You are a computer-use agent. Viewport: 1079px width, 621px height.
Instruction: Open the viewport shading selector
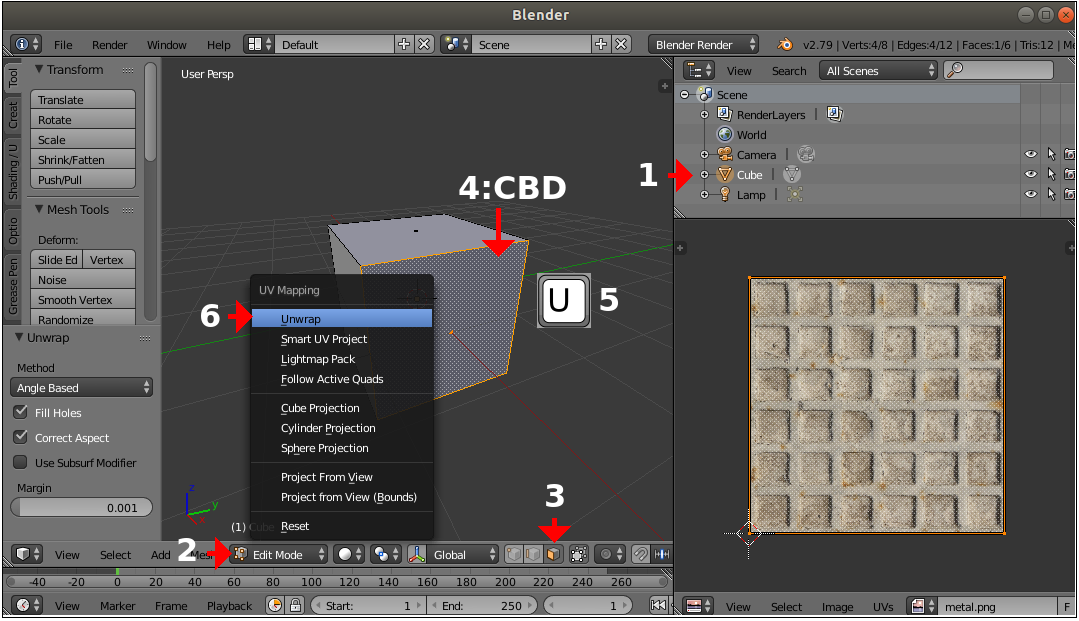pyautogui.click(x=349, y=554)
